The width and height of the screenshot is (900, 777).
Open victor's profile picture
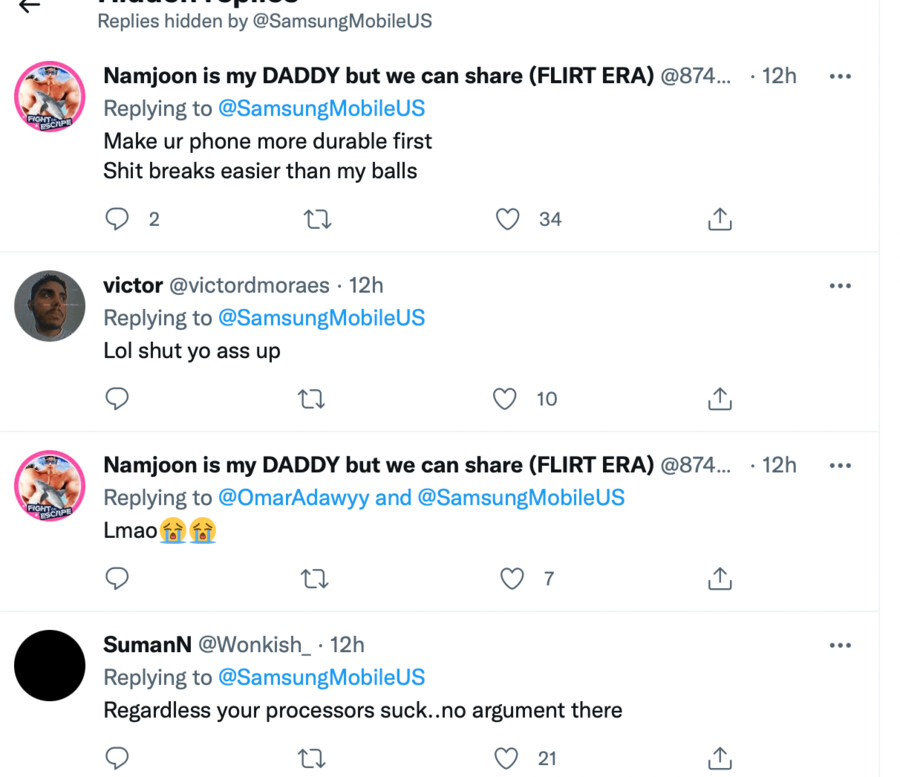tap(50, 306)
